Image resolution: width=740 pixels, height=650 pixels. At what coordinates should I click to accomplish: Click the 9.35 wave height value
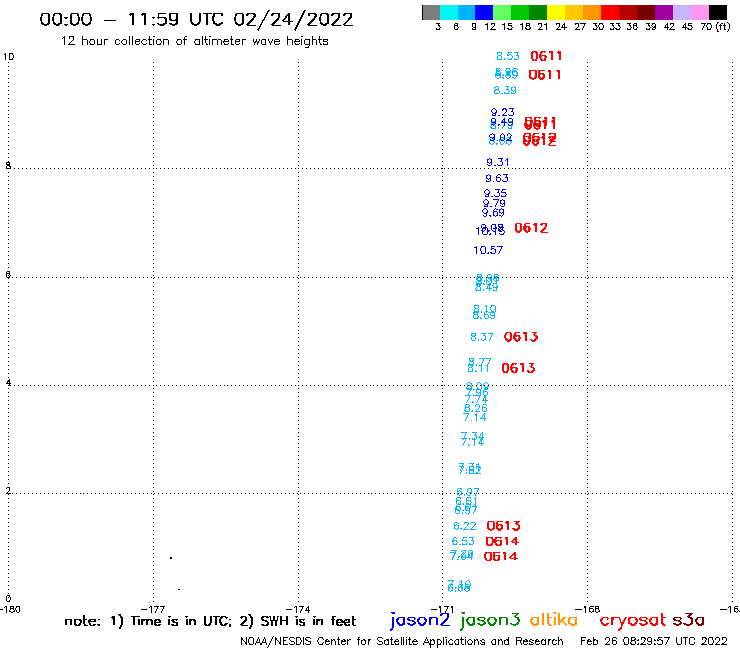(x=496, y=193)
